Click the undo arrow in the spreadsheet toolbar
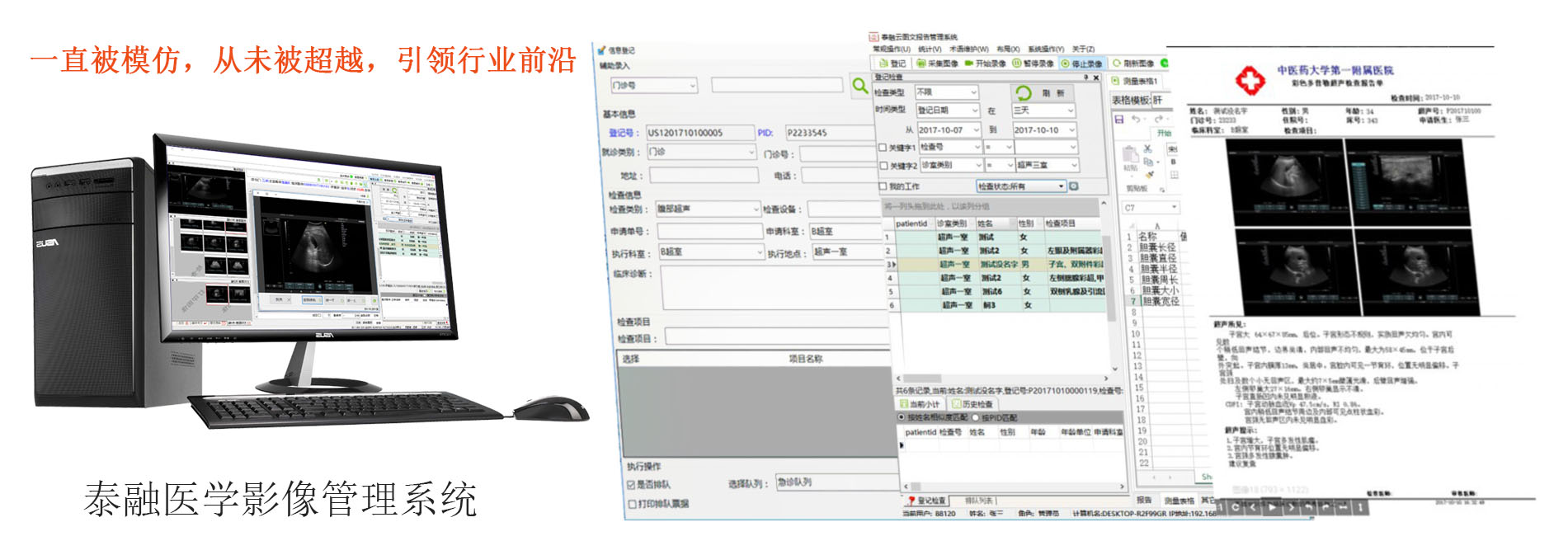This screenshot has height=555, width=1568. pyautogui.click(x=1137, y=120)
